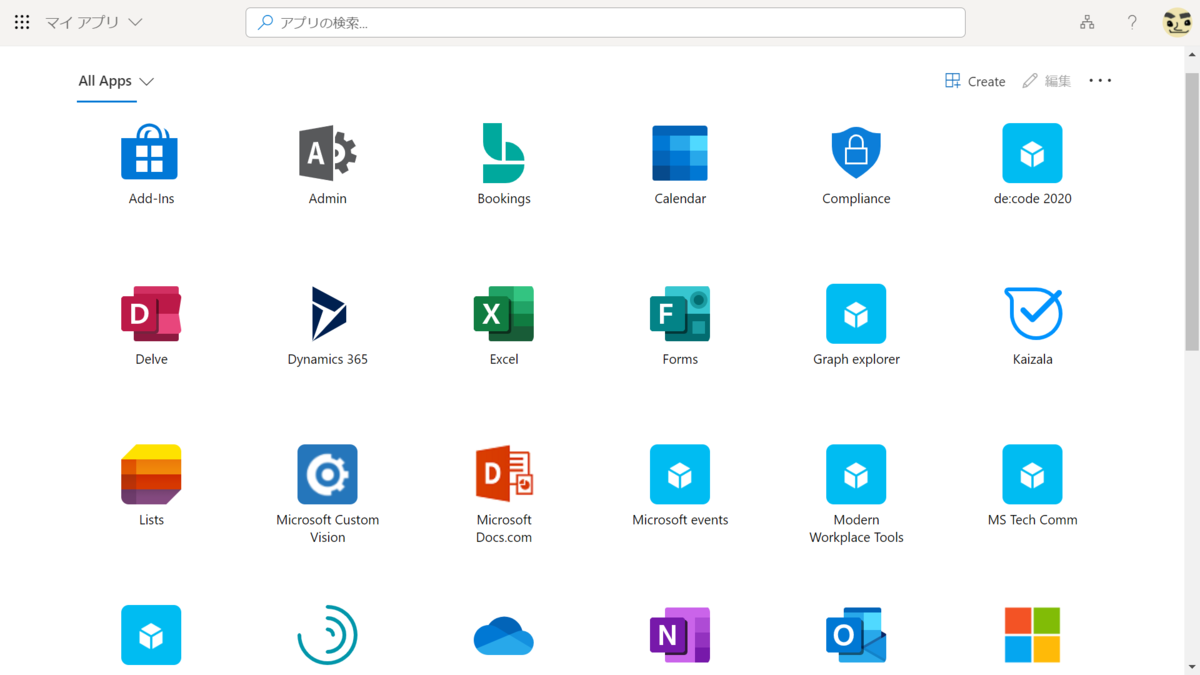Click the Dynamics 365 label text
The height and width of the screenshot is (675, 1200).
pos(328,359)
